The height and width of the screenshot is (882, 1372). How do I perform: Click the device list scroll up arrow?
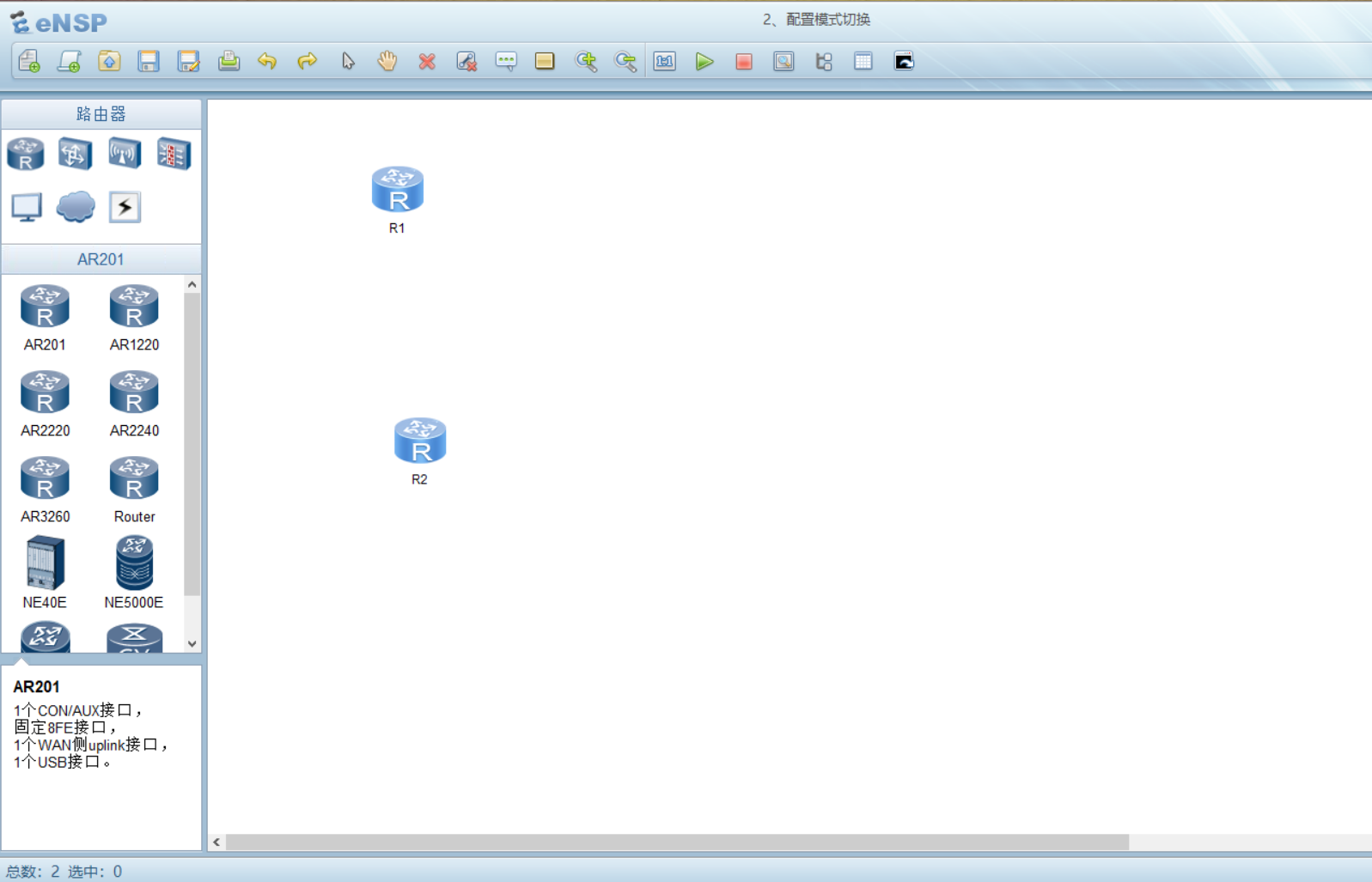pyautogui.click(x=192, y=284)
